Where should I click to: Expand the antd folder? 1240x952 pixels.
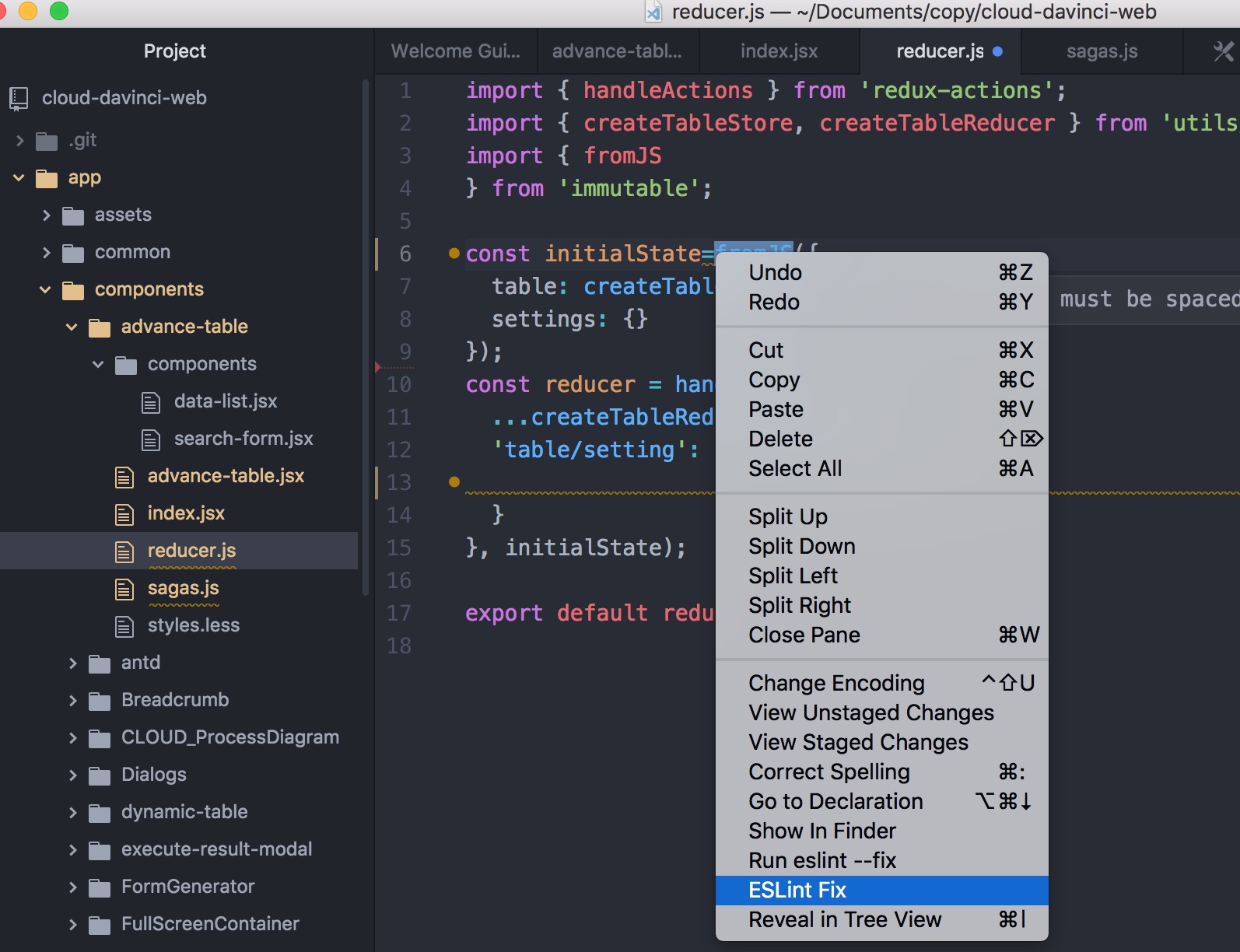pyautogui.click(x=73, y=663)
